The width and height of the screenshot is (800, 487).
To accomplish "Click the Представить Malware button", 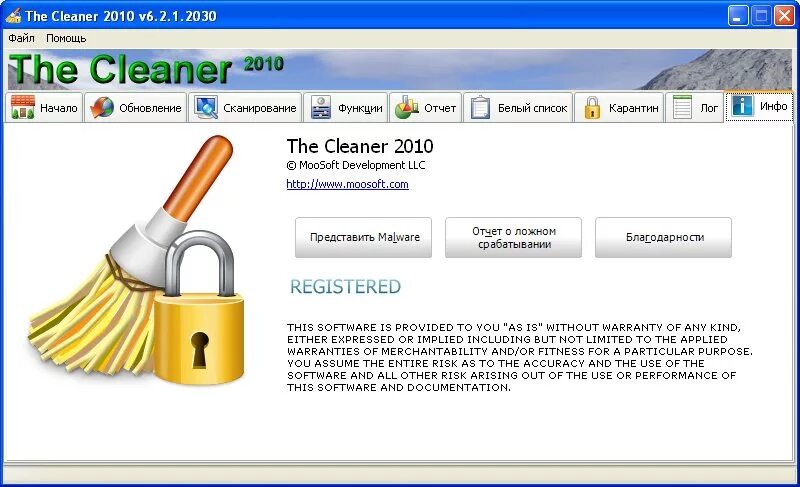I will coord(363,238).
